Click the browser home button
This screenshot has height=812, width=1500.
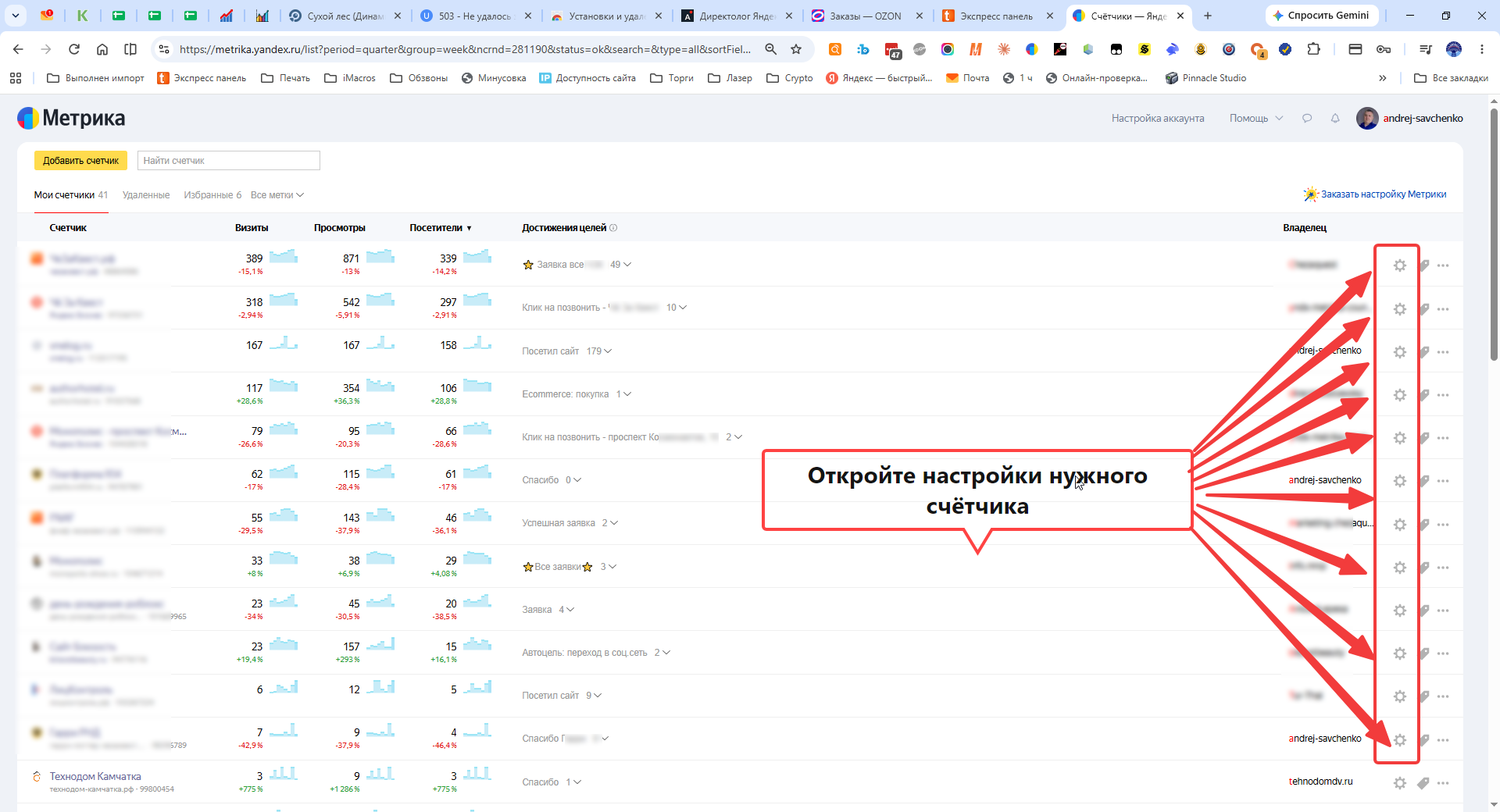click(x=102, y=49)
